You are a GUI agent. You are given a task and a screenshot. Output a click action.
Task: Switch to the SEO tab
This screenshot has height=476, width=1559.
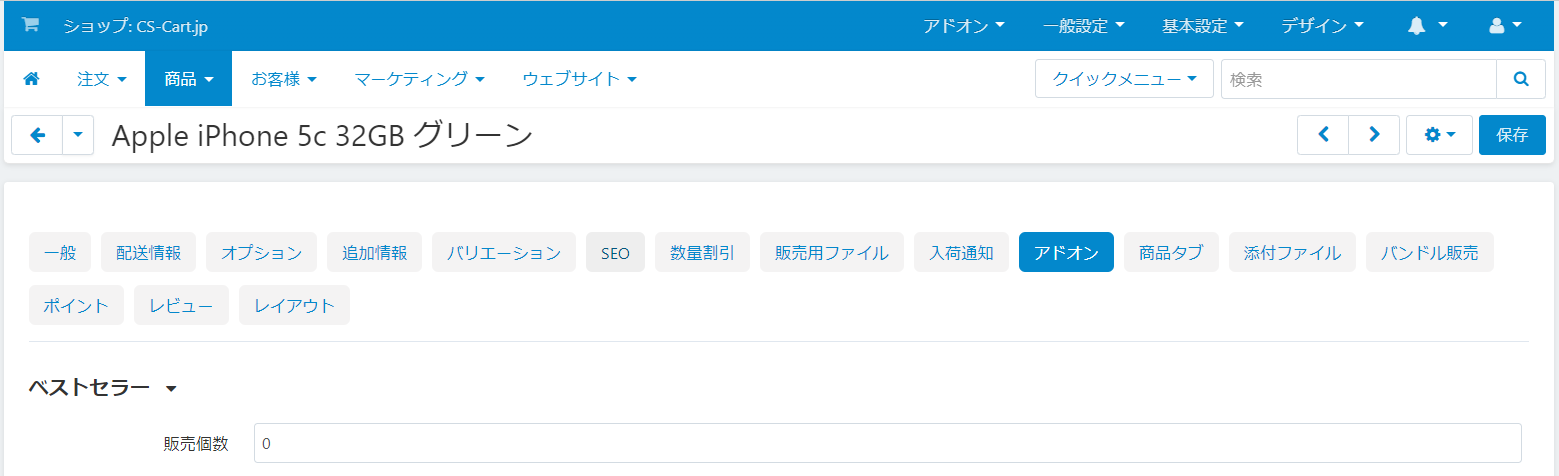click(x=615, y=253)
